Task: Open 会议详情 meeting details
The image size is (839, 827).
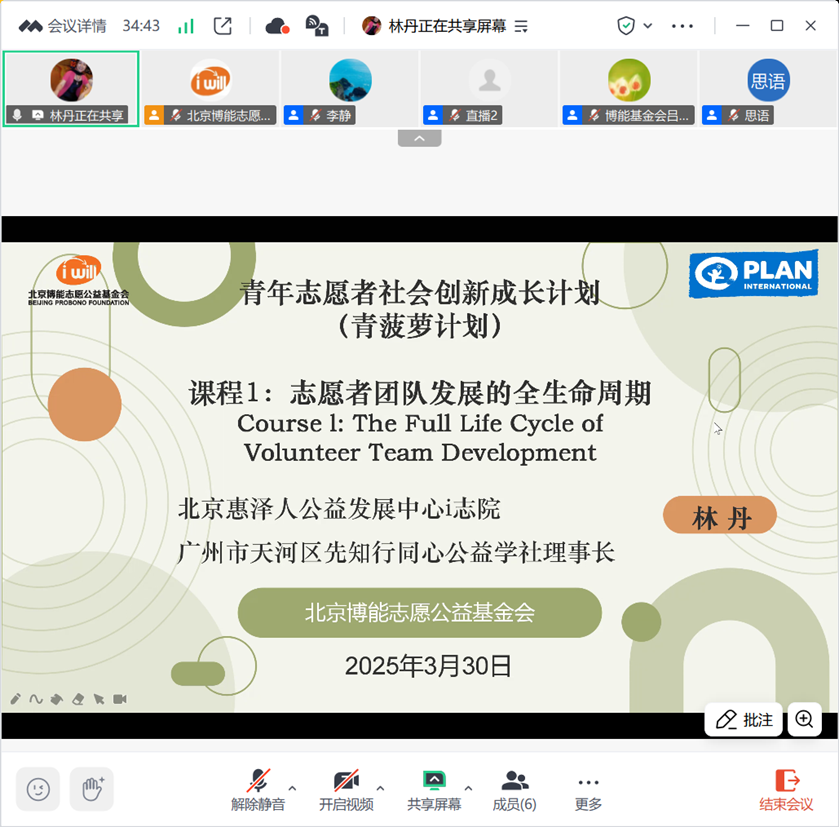Action: click(63, 26)
